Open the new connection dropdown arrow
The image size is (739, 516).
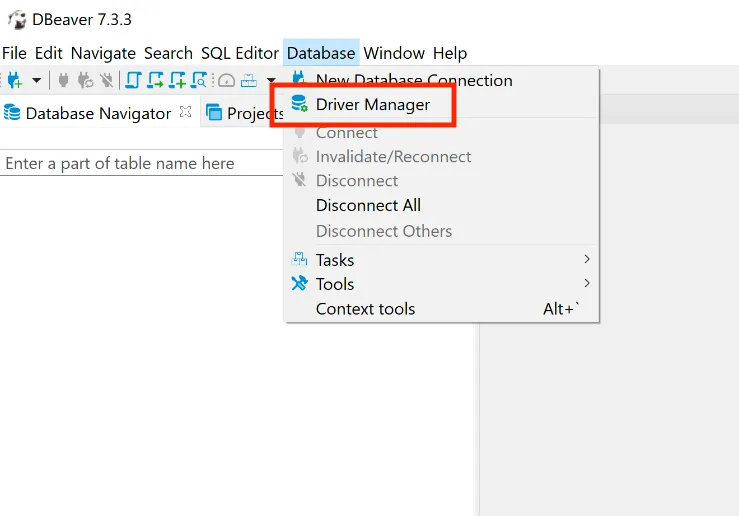click(36, 81)
